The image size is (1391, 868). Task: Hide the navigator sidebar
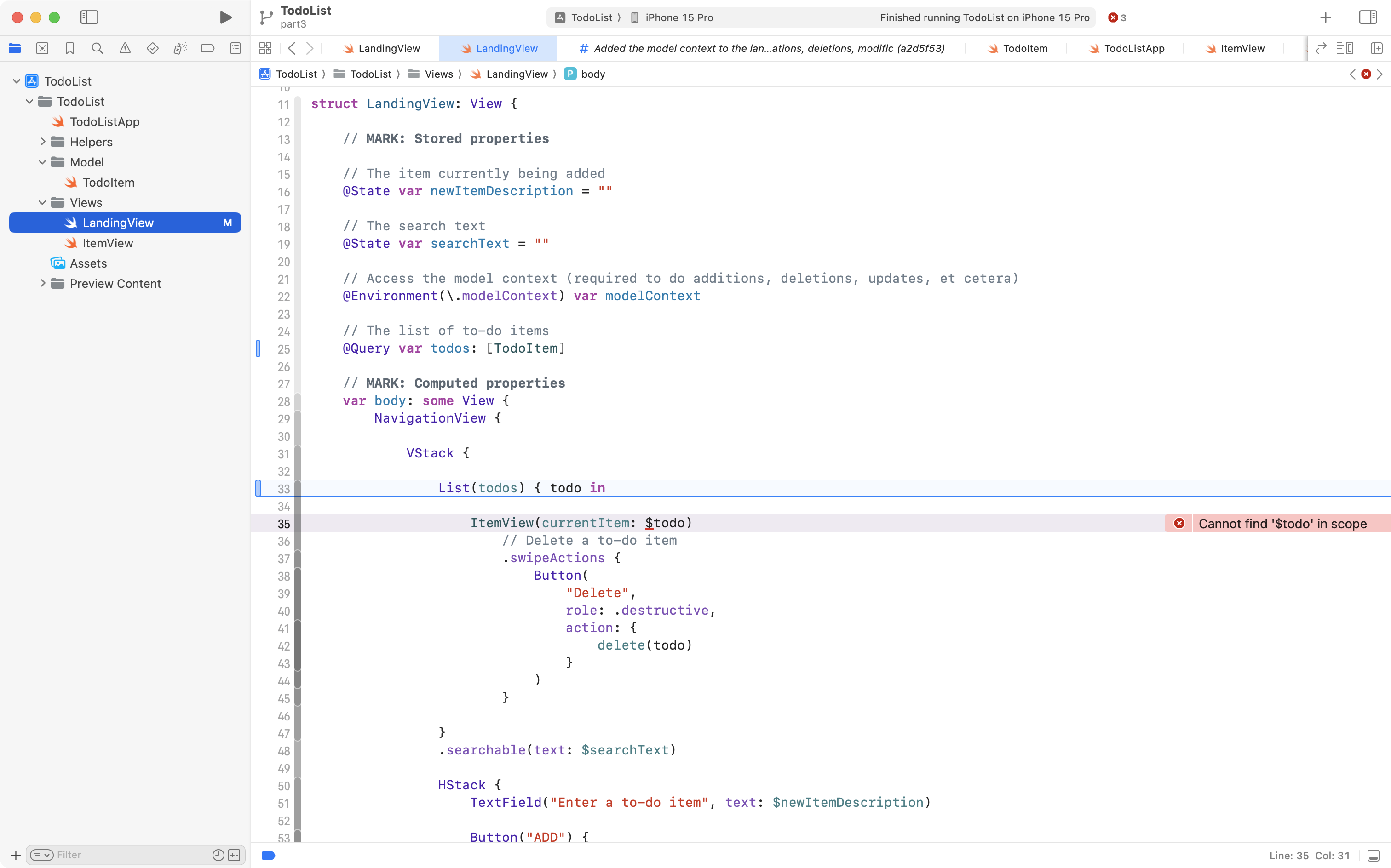(90, 17)
